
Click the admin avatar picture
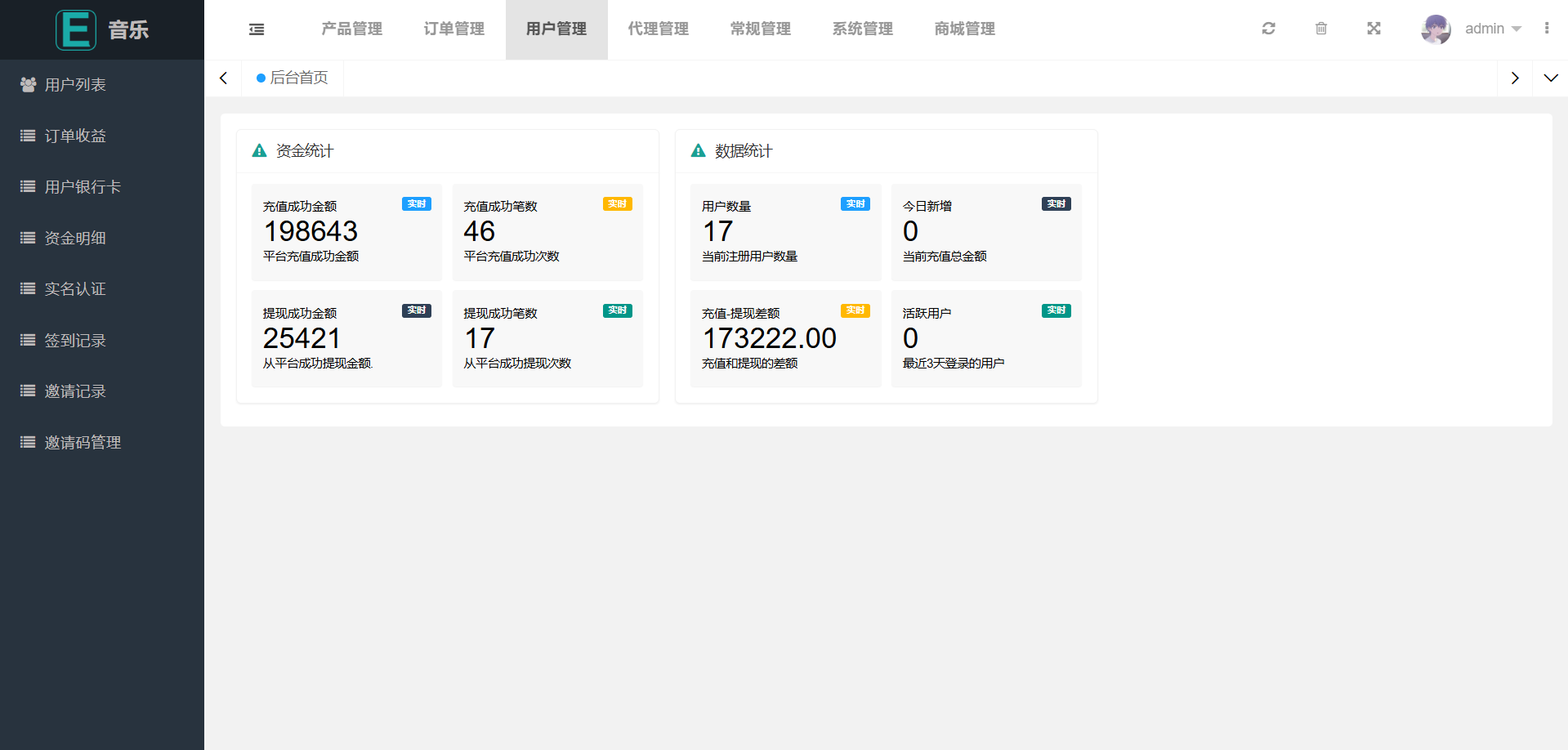click(x=1436, y=29)
